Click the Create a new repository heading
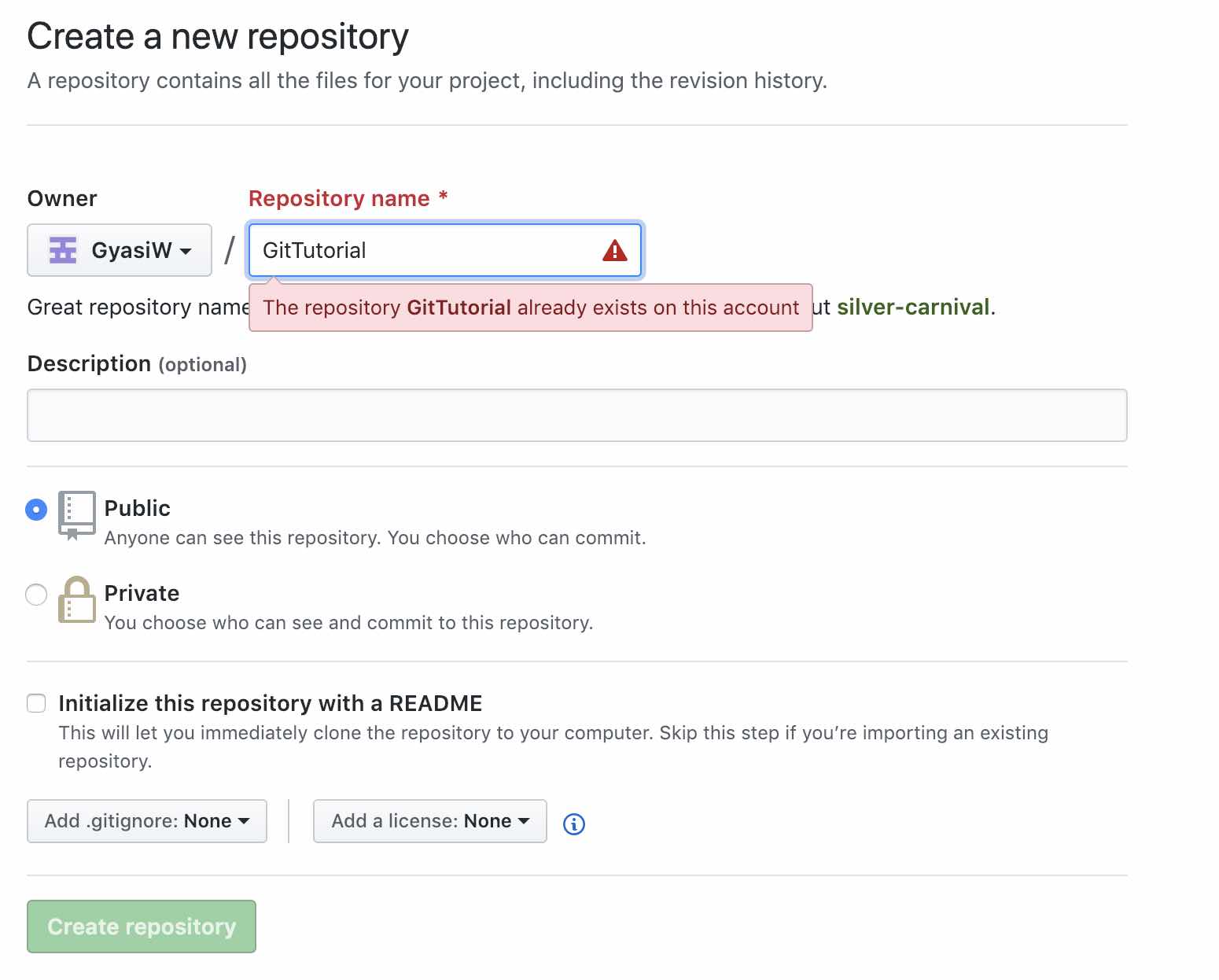Image resolution: width=1219 pixels, height=980 pixels. (x=218, y=36)
